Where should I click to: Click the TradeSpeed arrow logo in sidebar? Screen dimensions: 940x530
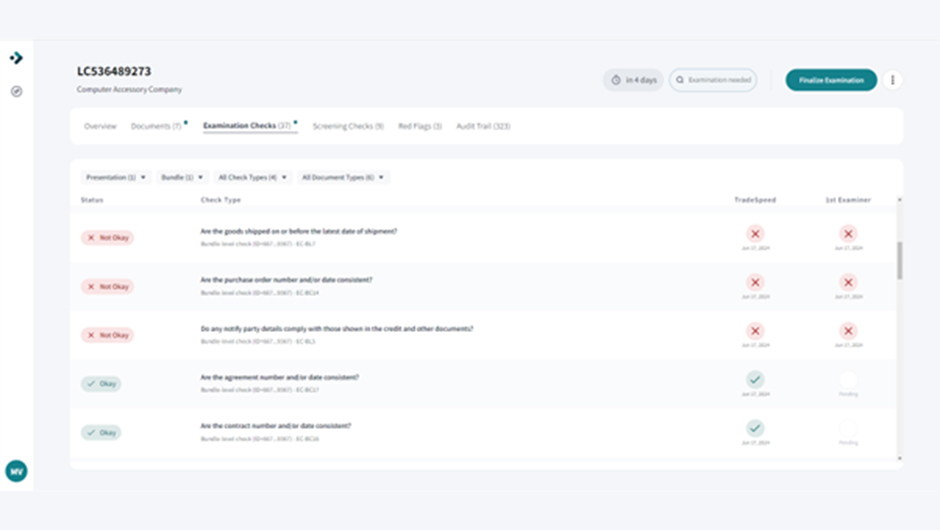pos(16,58)
